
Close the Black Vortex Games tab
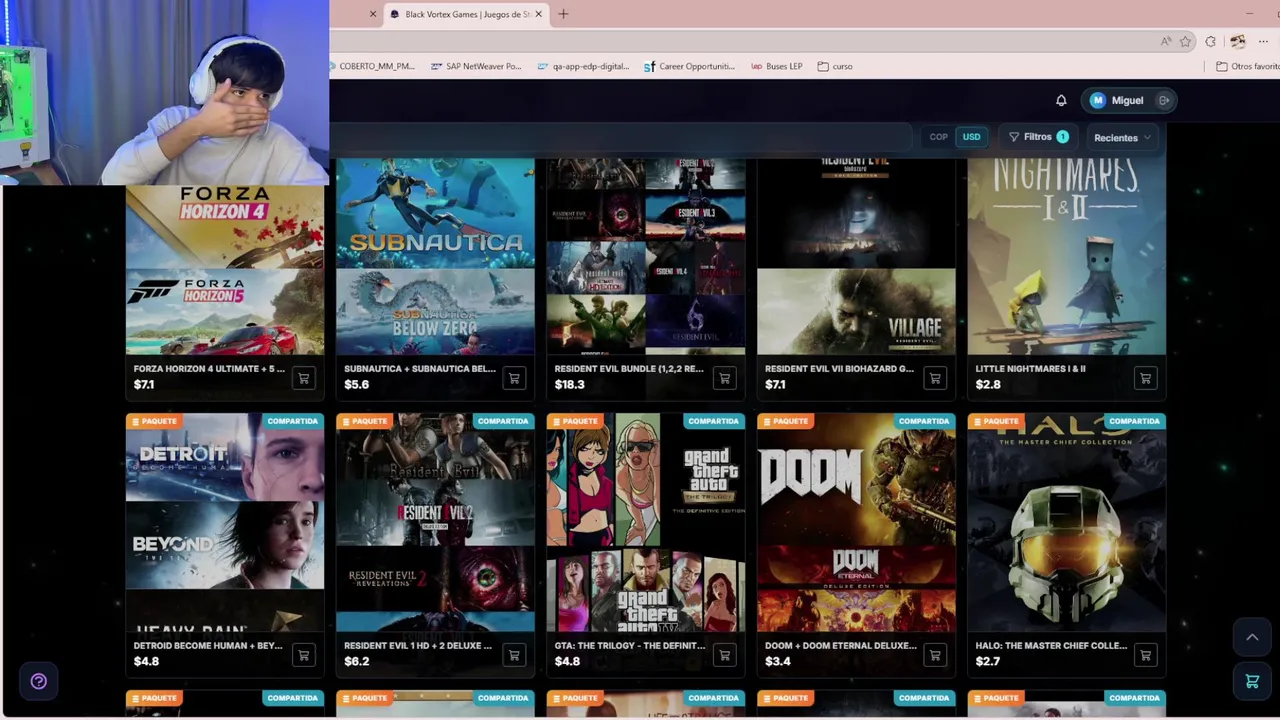(538, 14)
